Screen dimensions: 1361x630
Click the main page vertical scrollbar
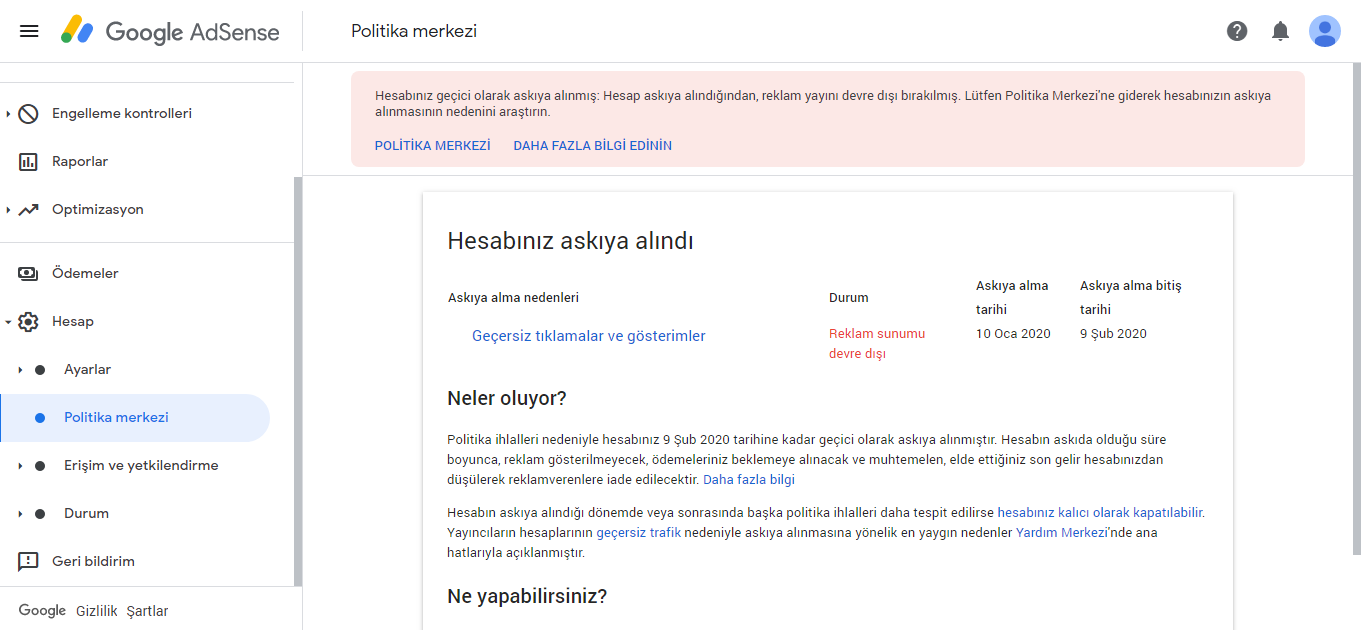pyautogui.click(x=1356, y=310)
